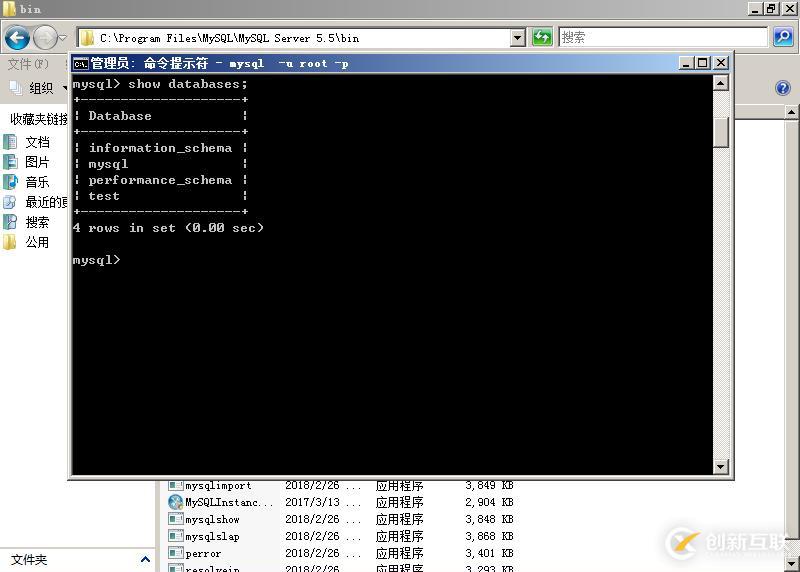Collapse the 文件夹 folders pane chevron

click(145, 560)
